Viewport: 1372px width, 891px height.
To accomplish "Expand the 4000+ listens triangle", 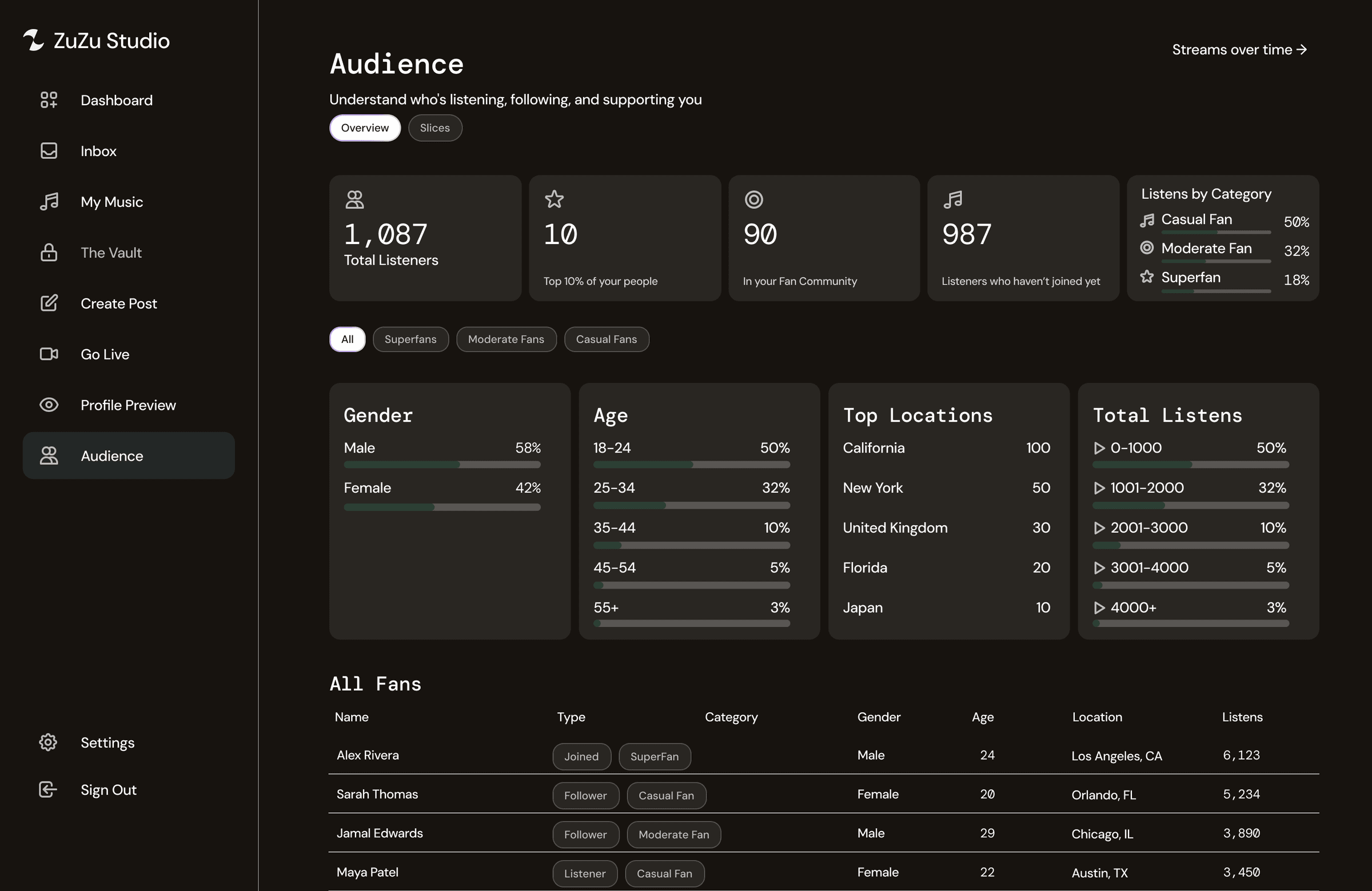I will point(1099,608).
